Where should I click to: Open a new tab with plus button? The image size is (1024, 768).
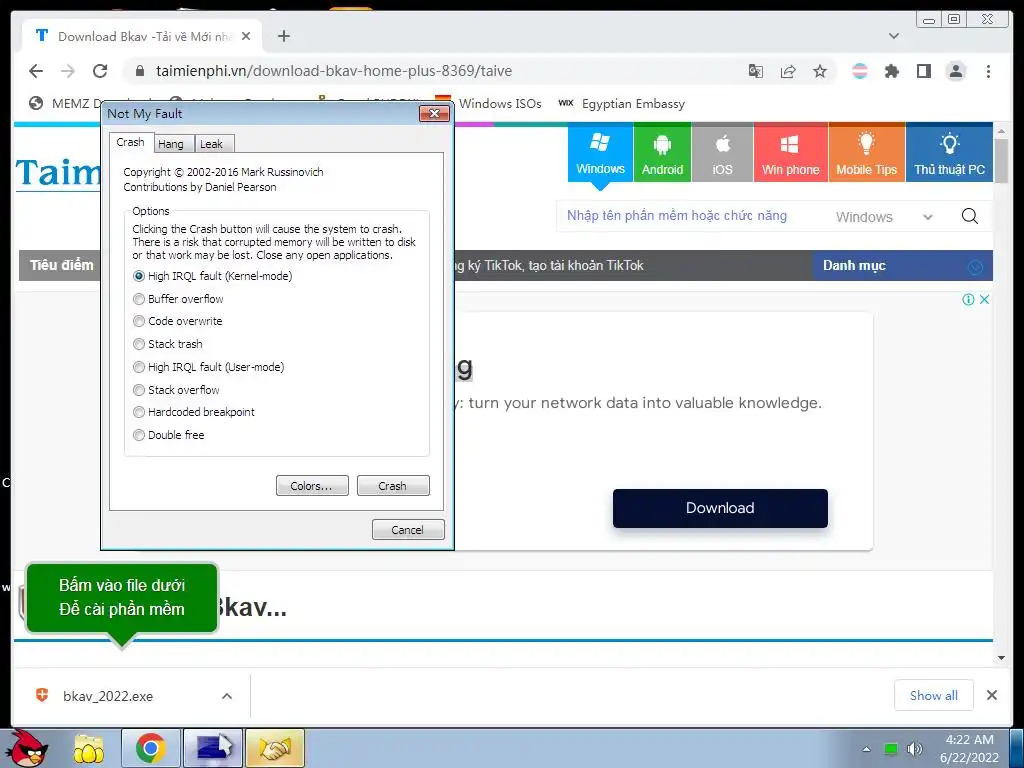283,36
